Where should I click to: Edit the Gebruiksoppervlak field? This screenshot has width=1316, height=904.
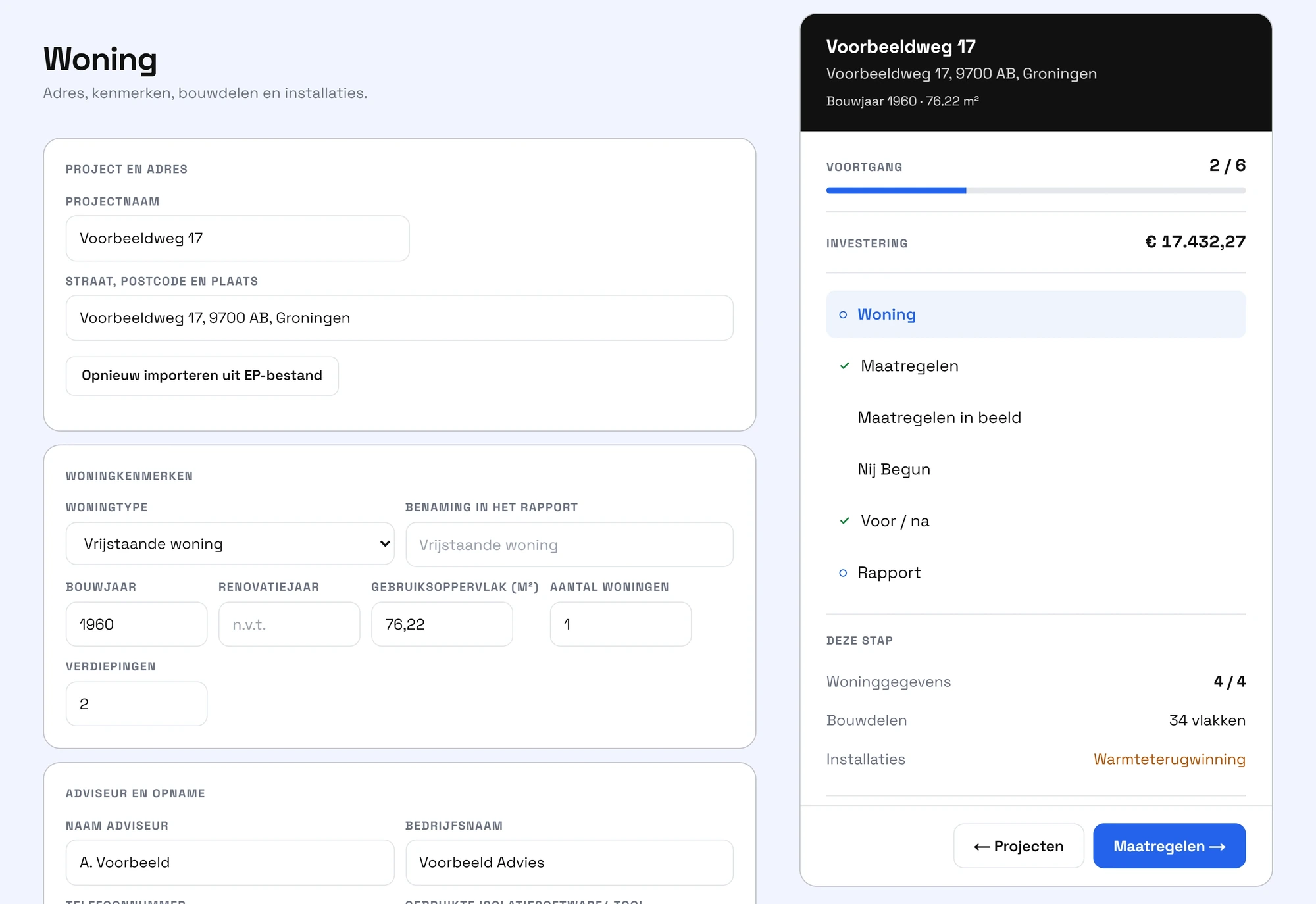(x=442, y=624)
